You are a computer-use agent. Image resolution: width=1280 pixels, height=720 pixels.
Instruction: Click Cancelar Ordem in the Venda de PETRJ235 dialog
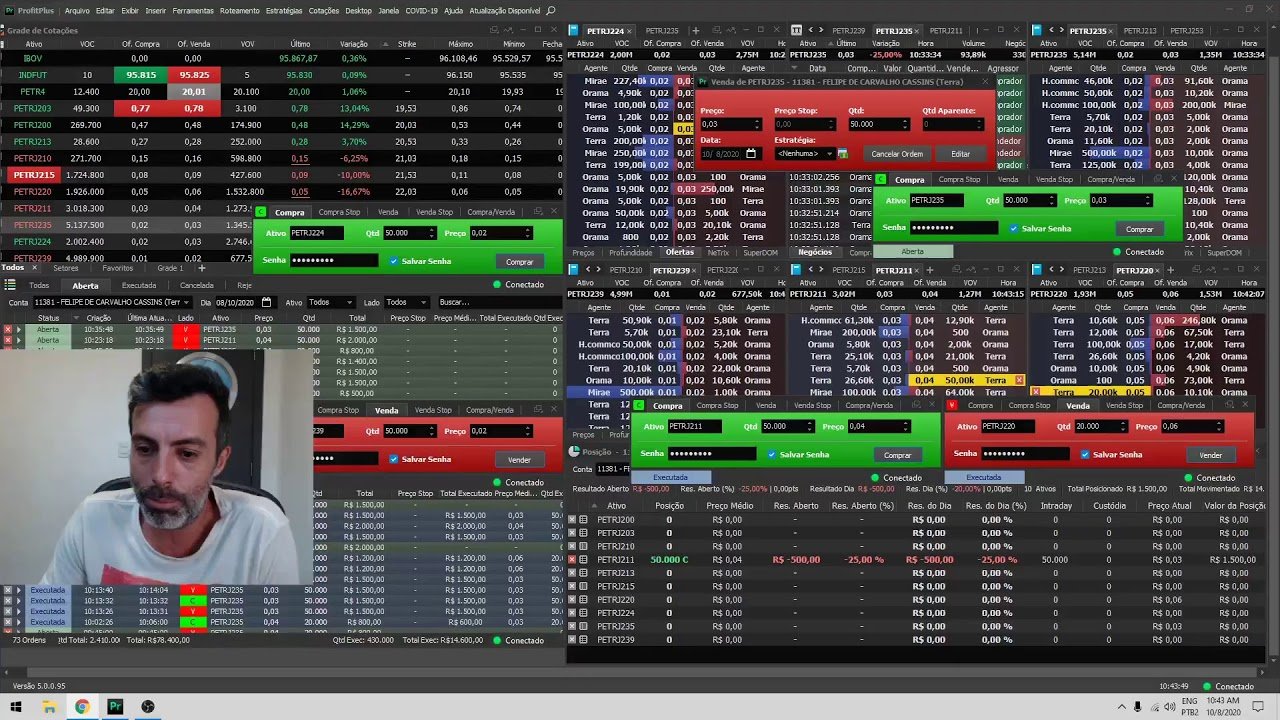click(x=897, y=154)
